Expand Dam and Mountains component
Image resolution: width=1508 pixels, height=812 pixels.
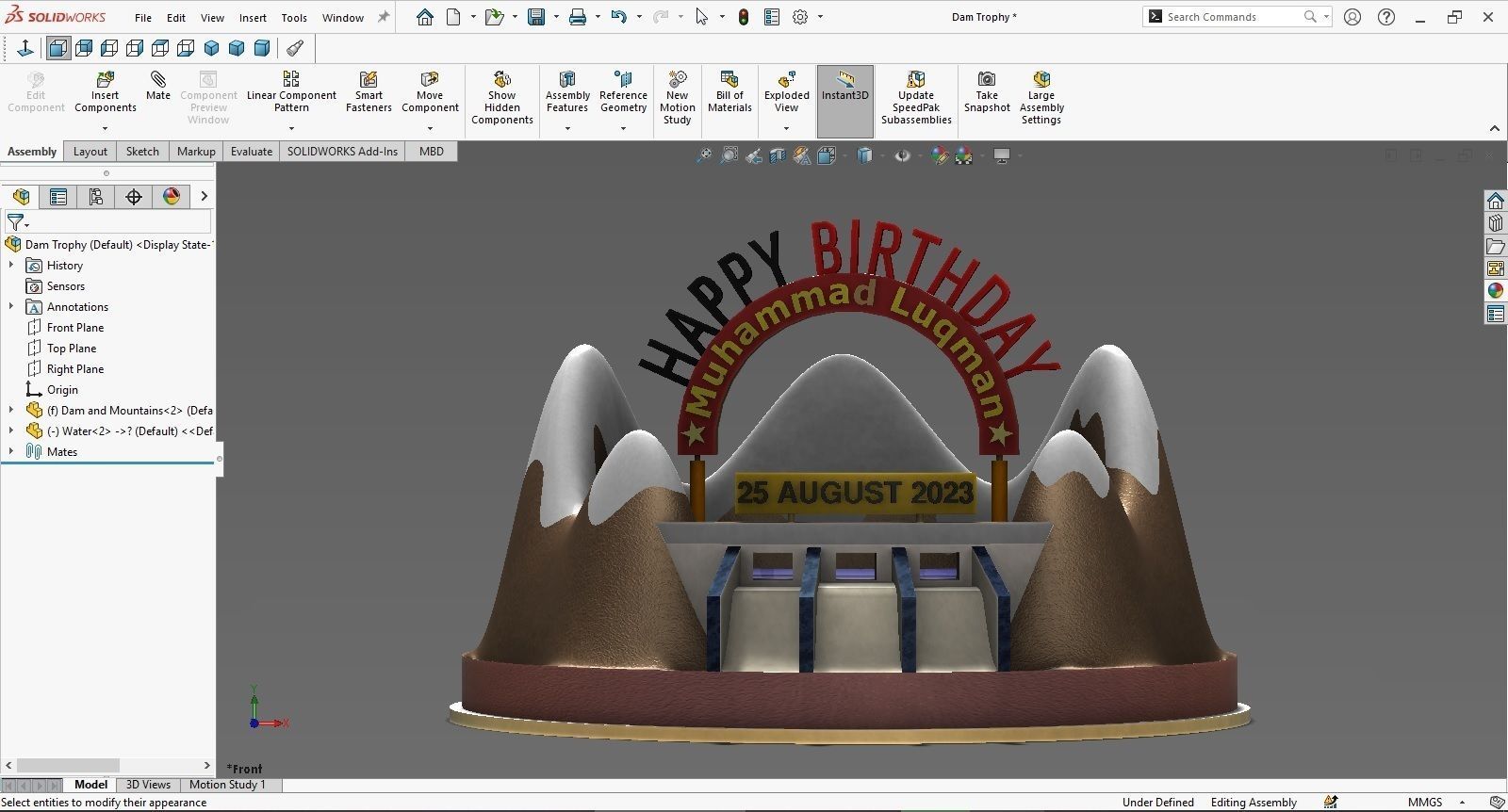11,411
